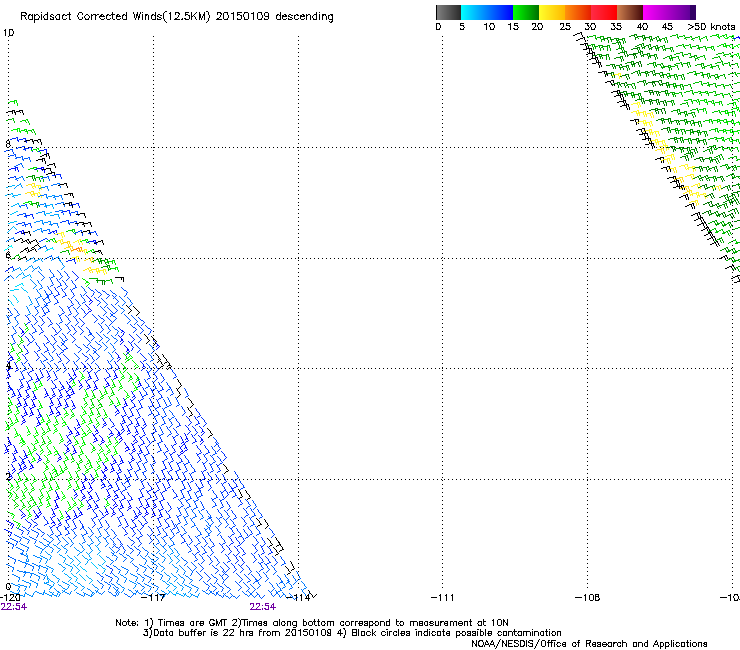The width and height of the screenshot is (740, 650).
Task: Select the brown 35–40 knot color bar segment
Action: pyautogui.click(x=630, y=12)
